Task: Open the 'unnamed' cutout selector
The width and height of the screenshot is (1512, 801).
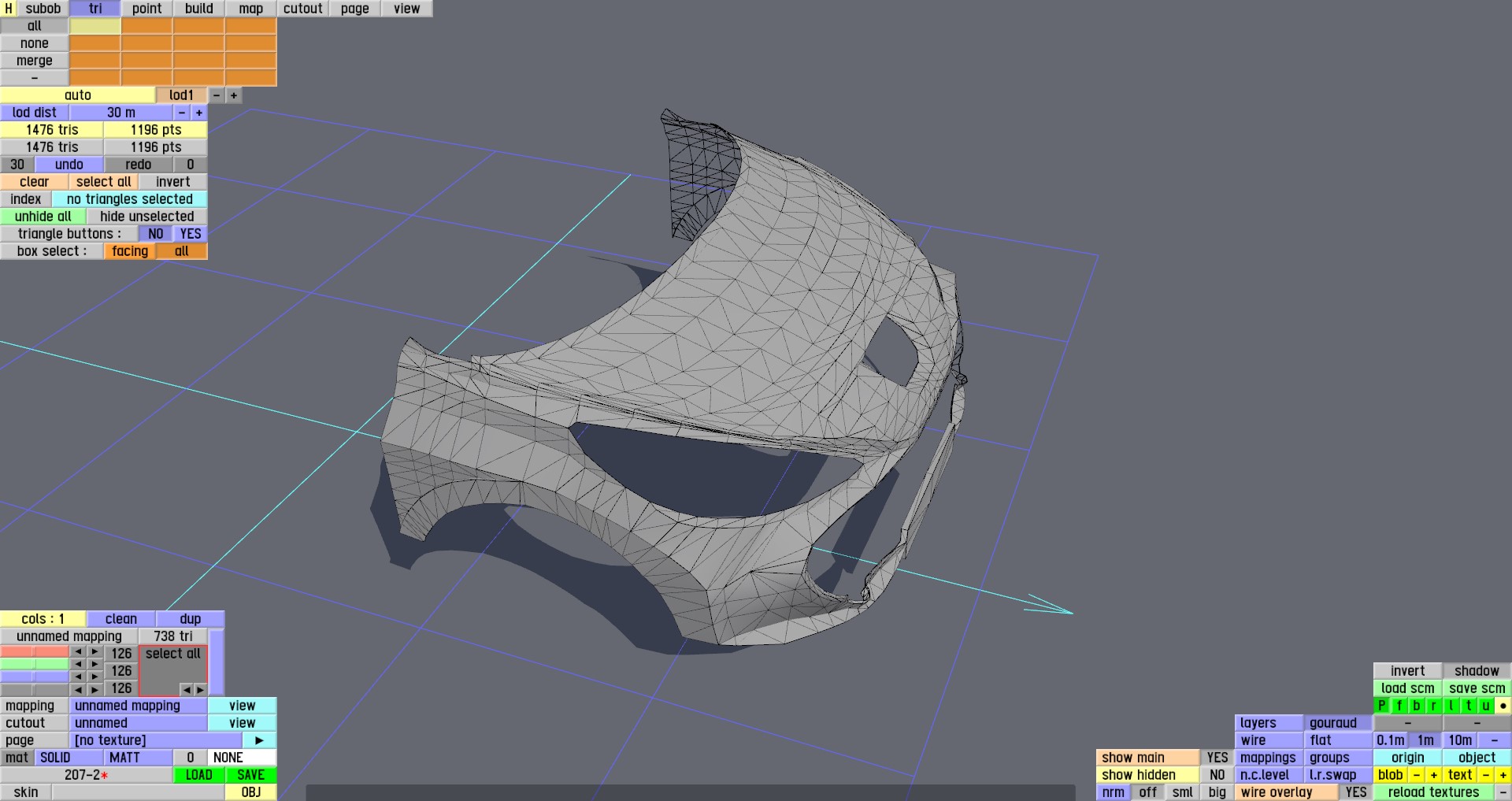Action: [x=138, y=723]
